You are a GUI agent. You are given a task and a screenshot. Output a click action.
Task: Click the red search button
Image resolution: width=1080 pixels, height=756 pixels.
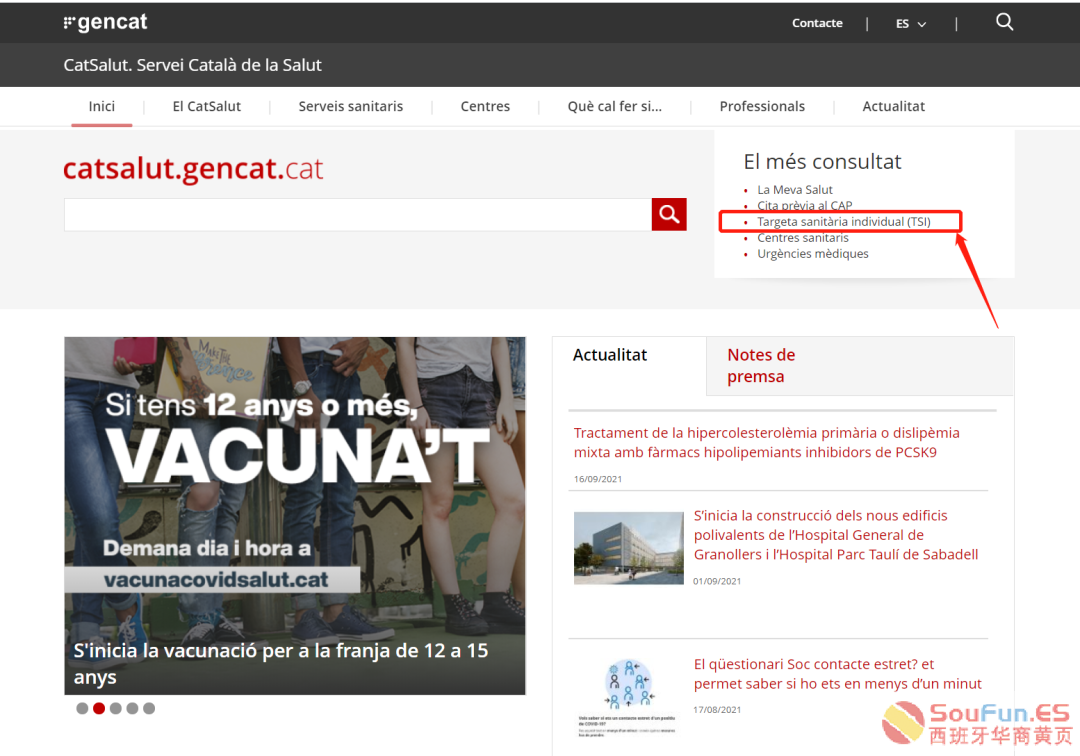pos(669,214)
